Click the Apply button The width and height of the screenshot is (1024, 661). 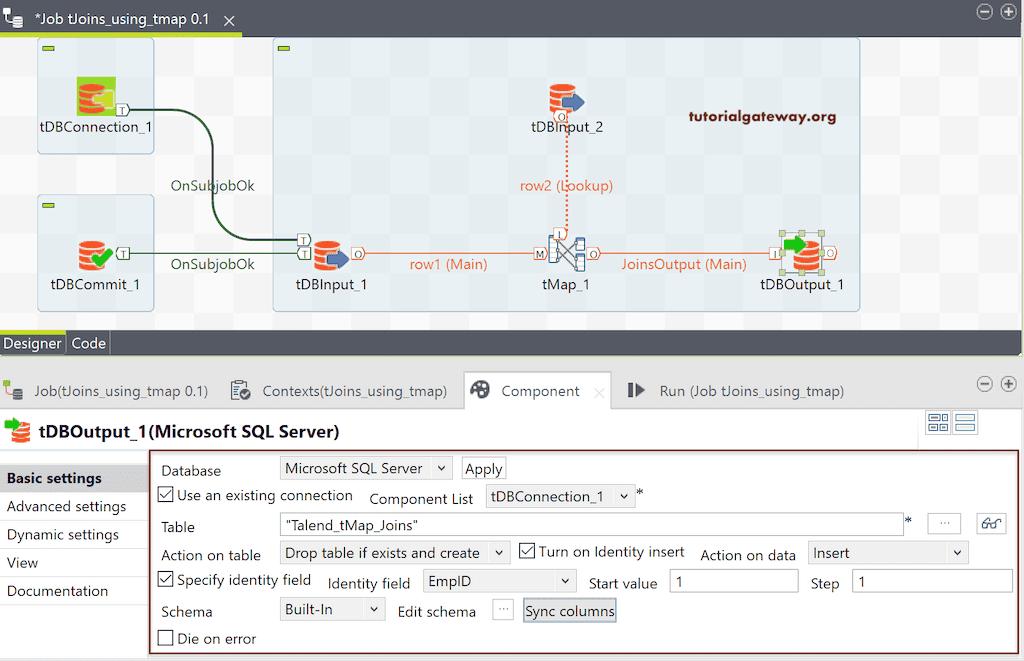click(x=483, y=468)
